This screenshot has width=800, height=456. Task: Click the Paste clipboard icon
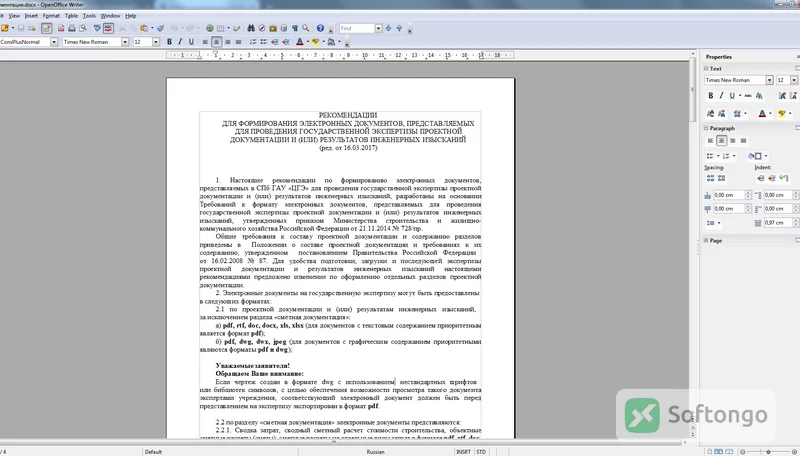tap(144, 29)
